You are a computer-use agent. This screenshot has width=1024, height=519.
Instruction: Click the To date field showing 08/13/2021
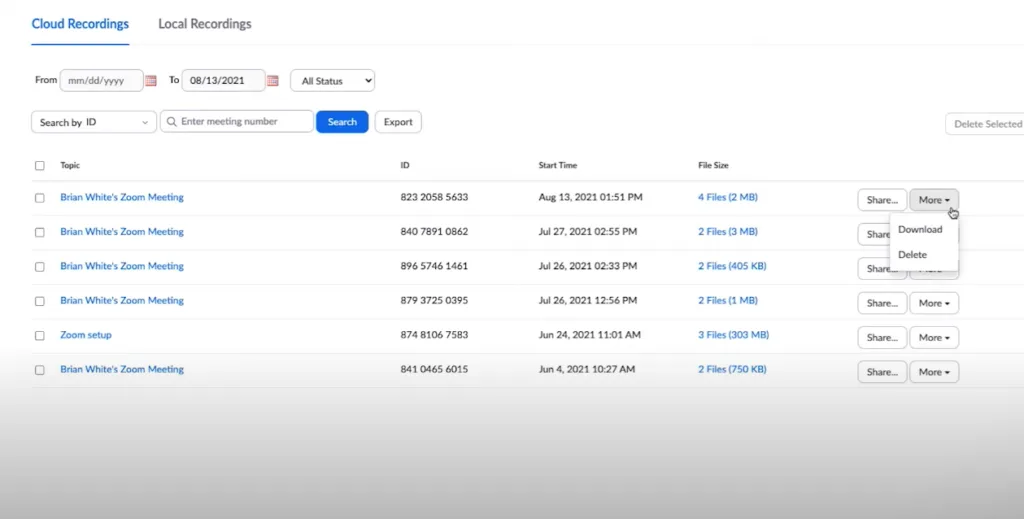223,81
